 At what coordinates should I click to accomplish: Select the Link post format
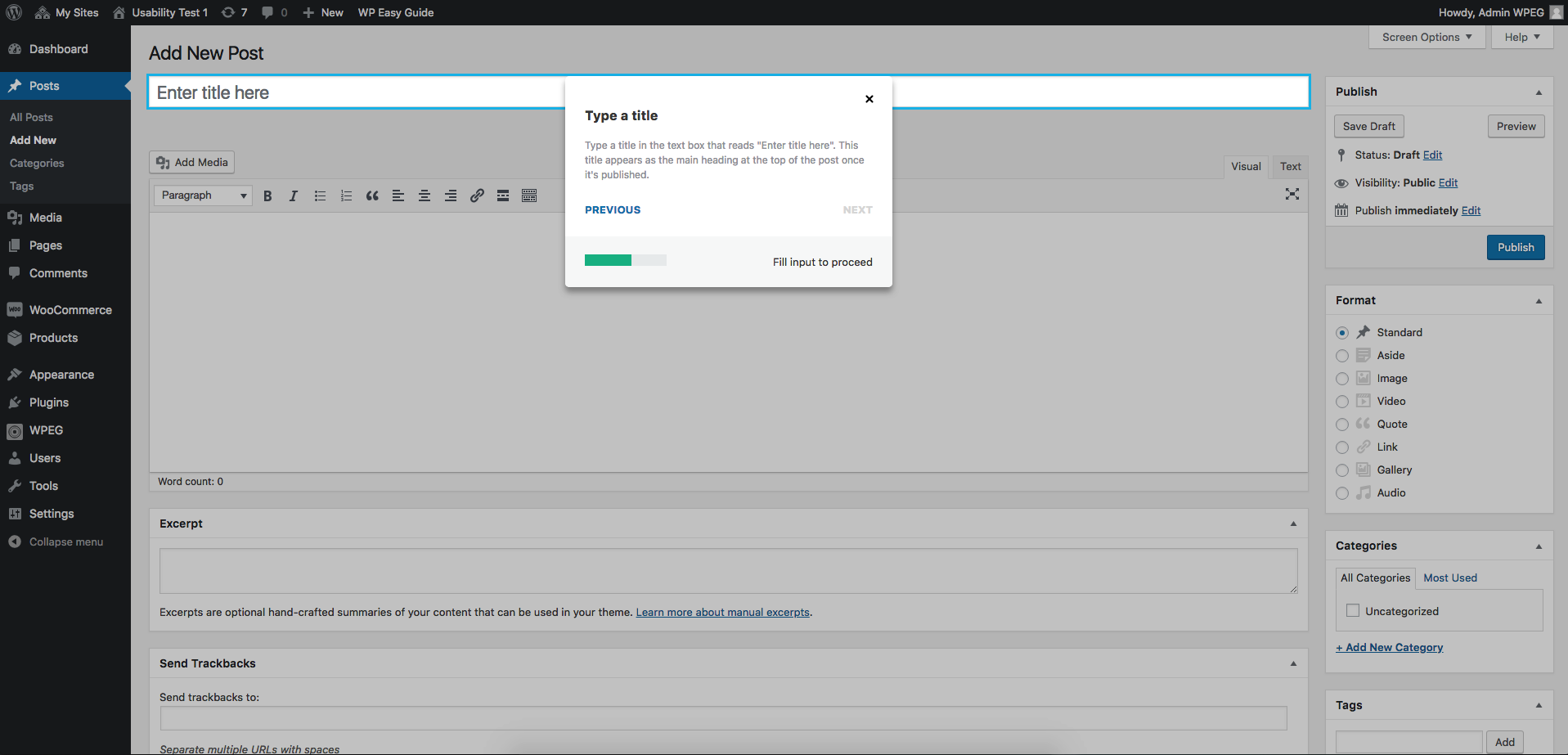pyautogui.click(x=1342, y=447)
